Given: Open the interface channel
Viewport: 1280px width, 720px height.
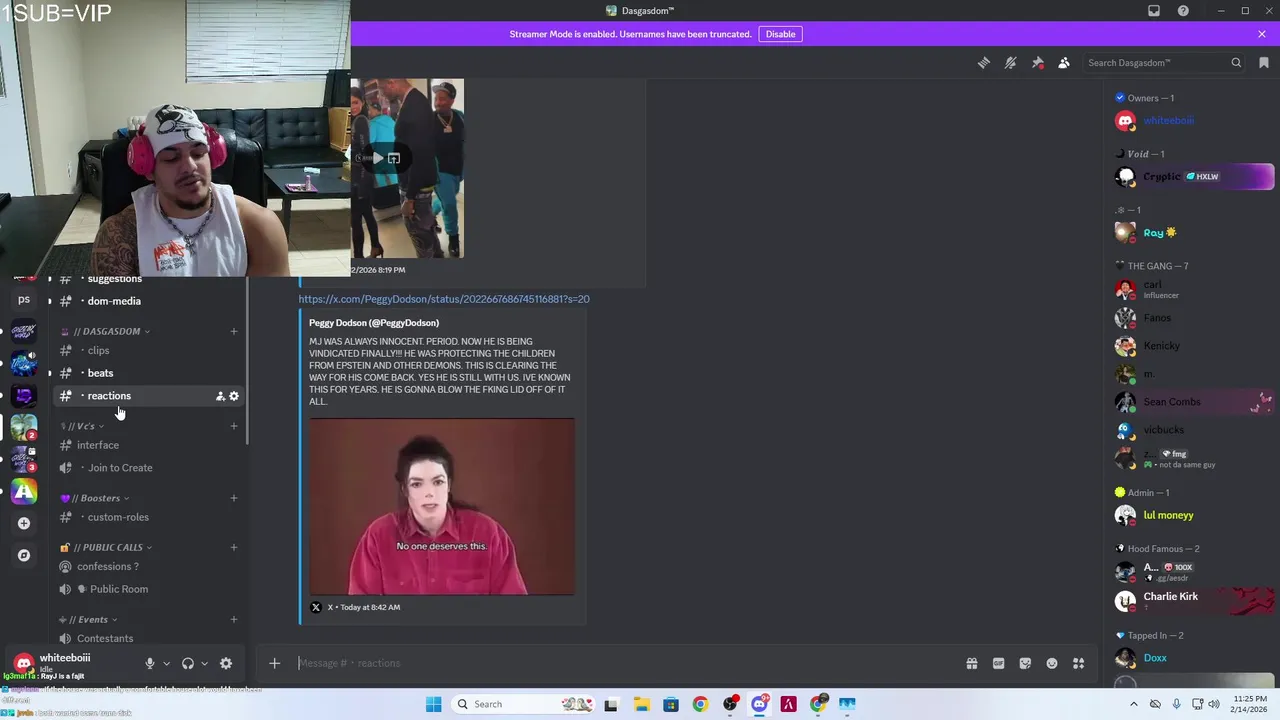Looking at the screenshot, I should coord(148,445).
